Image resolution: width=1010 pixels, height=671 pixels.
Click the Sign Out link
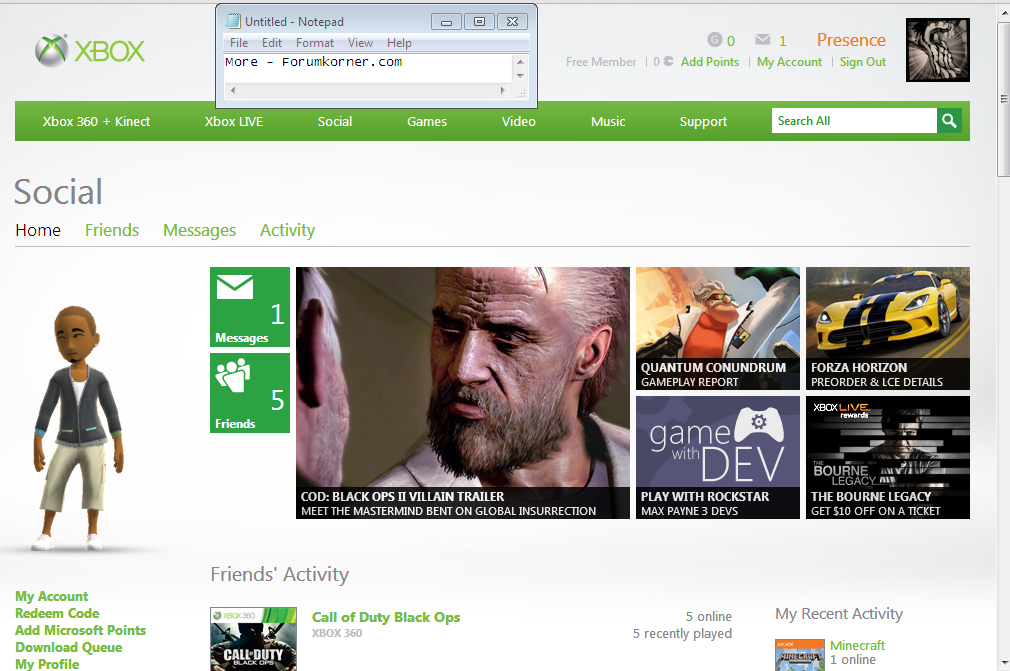[862, 62]
